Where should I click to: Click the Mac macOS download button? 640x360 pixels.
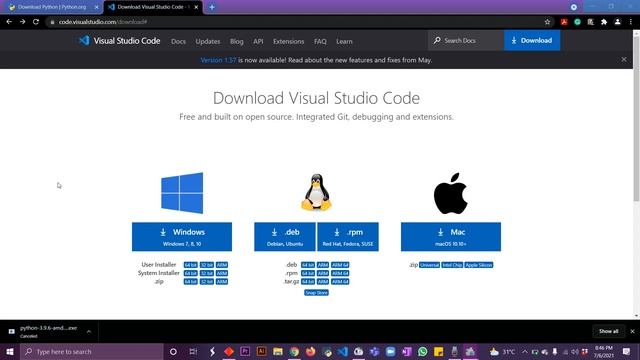click(x=451, y=237)
